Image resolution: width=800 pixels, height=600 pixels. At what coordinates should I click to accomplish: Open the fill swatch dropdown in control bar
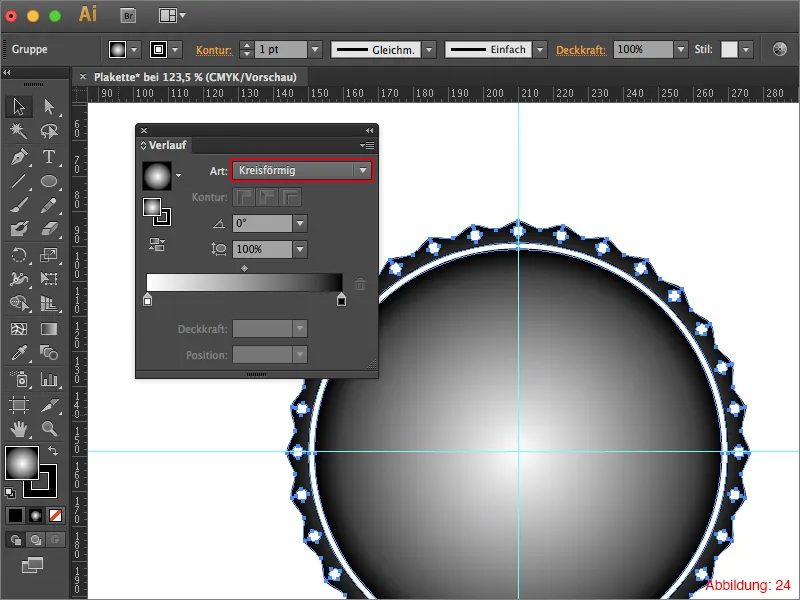click(x=134, y=49)
